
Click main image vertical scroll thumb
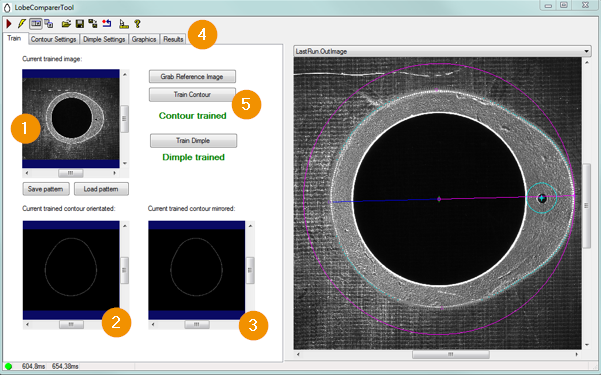point(587,206)
